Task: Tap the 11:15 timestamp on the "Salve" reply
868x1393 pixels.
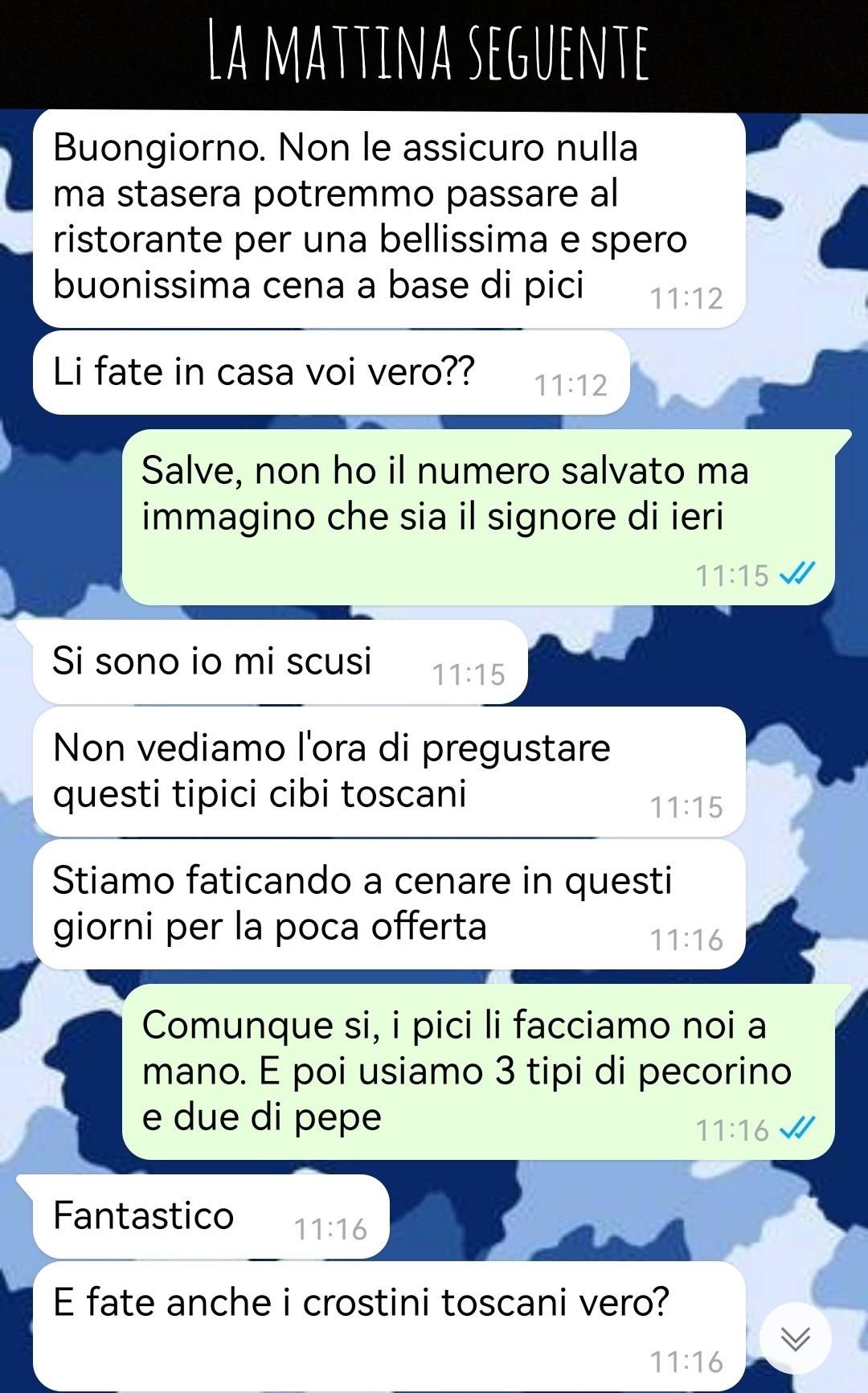Action: 732,576
